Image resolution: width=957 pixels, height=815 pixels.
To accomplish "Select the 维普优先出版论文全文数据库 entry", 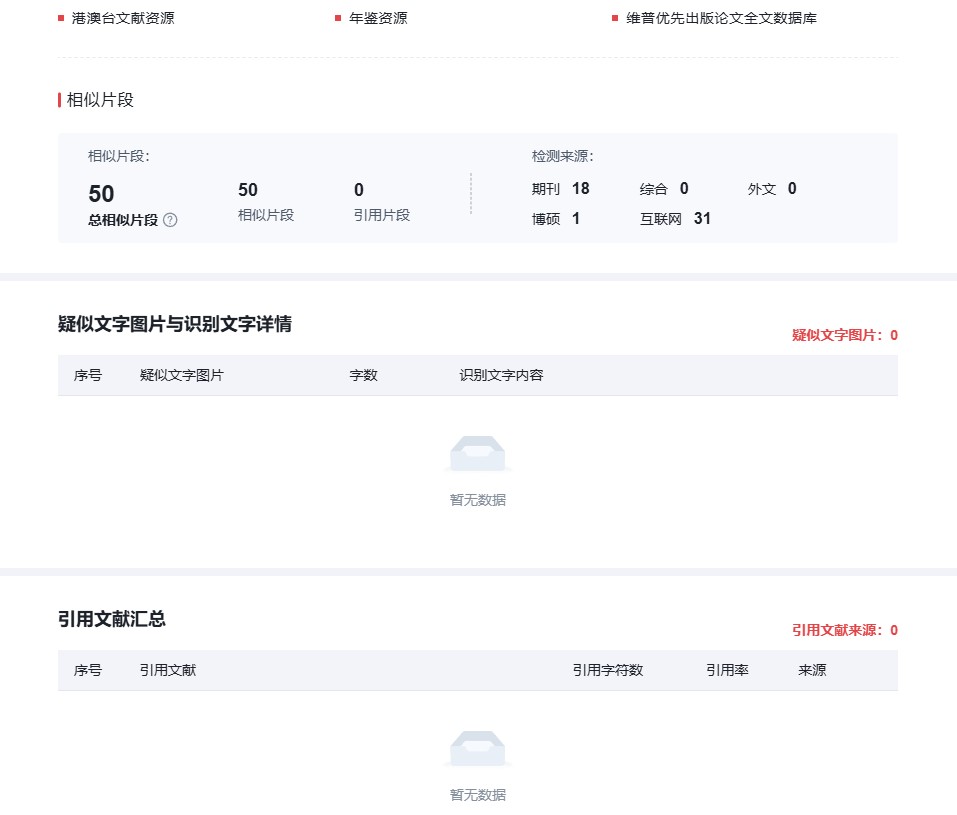I will click(x=721, y=18).
